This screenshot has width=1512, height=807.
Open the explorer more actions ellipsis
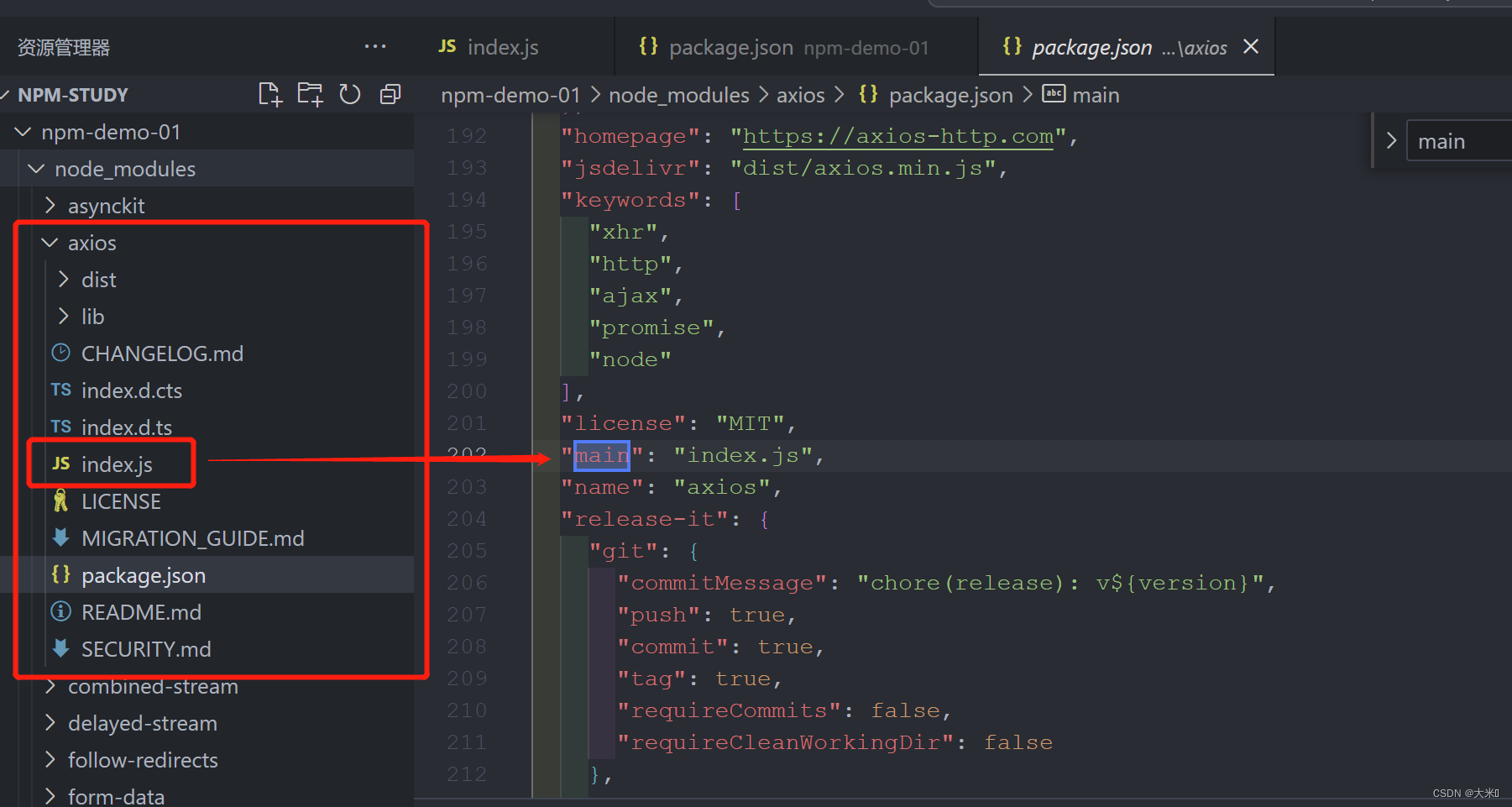375,46
